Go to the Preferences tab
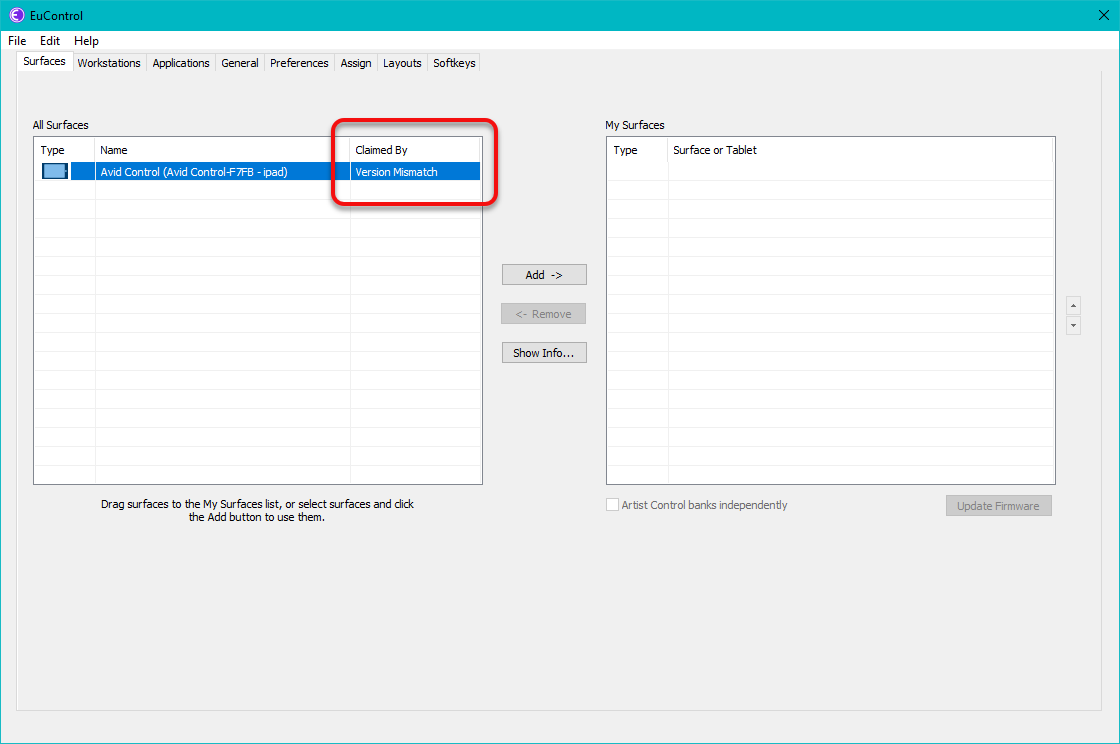The height and width of the screenshot is (744, 1120). point(299,63)
